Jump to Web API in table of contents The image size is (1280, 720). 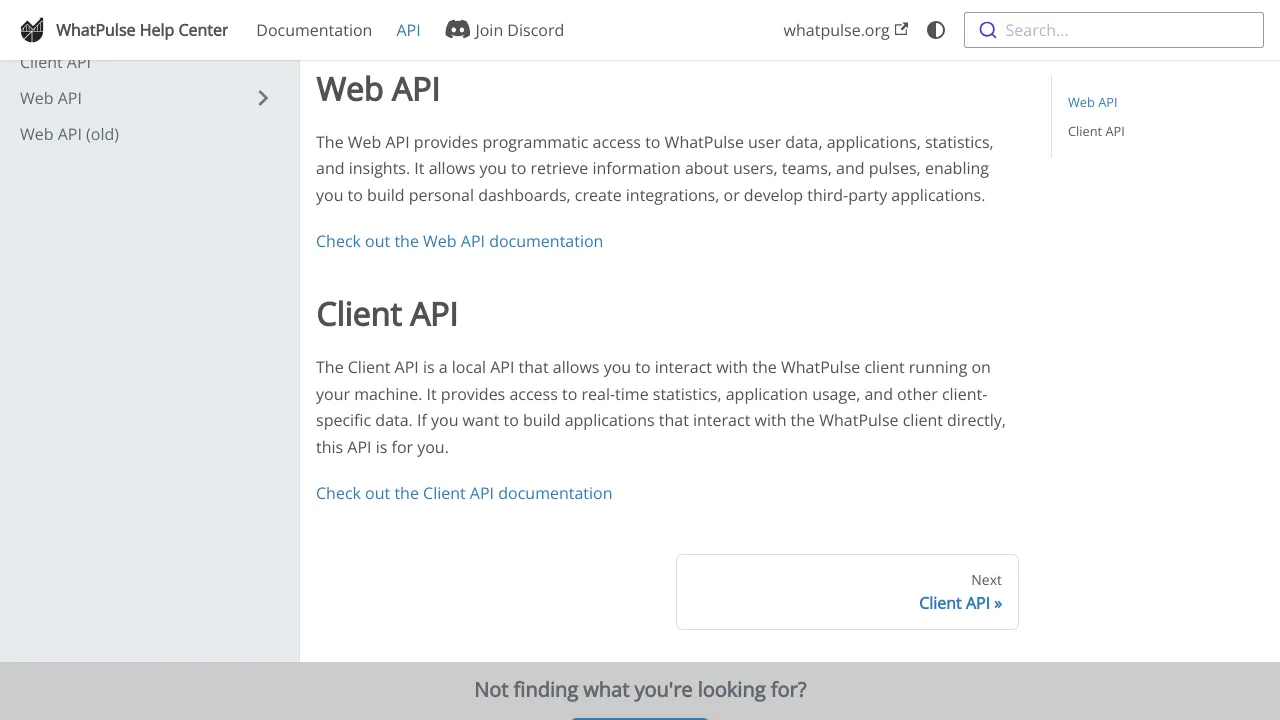coord(1092,102)
